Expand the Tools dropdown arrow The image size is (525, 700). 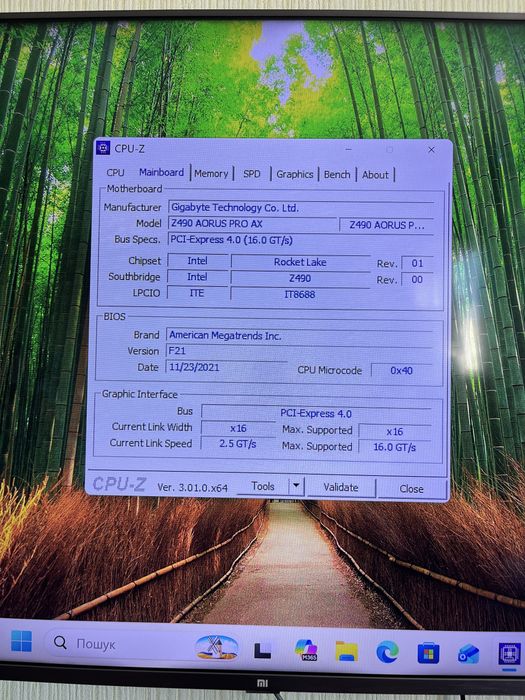296,486
